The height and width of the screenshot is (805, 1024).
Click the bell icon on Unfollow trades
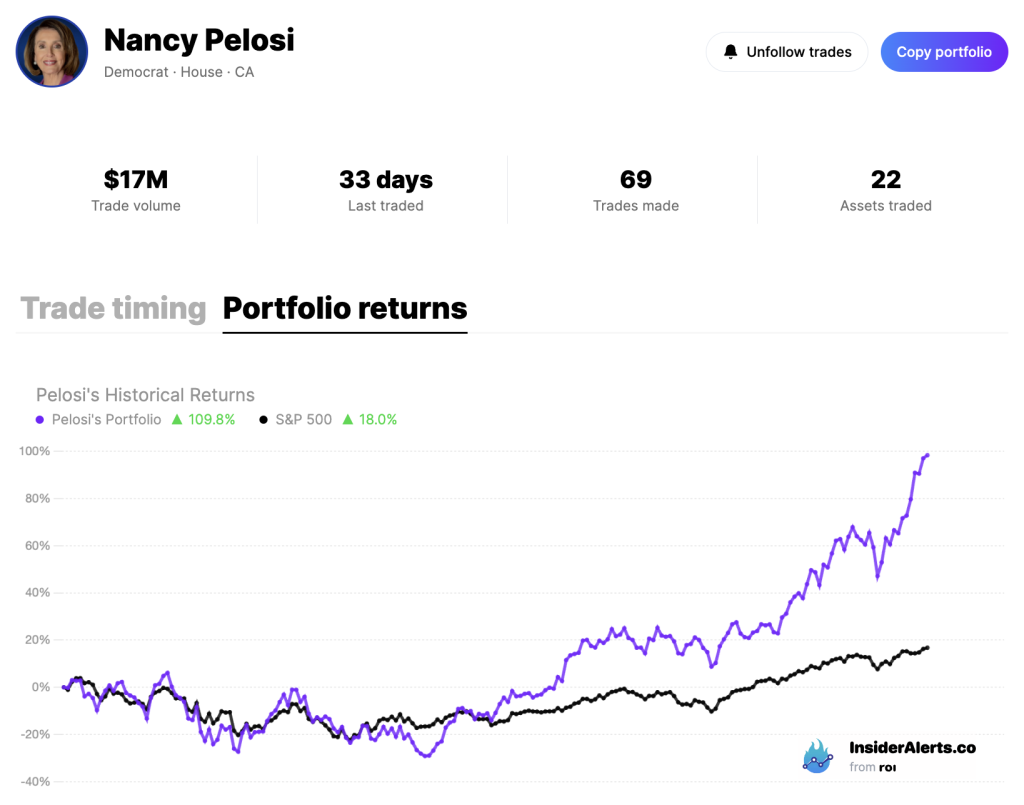(x=731, y=51)
